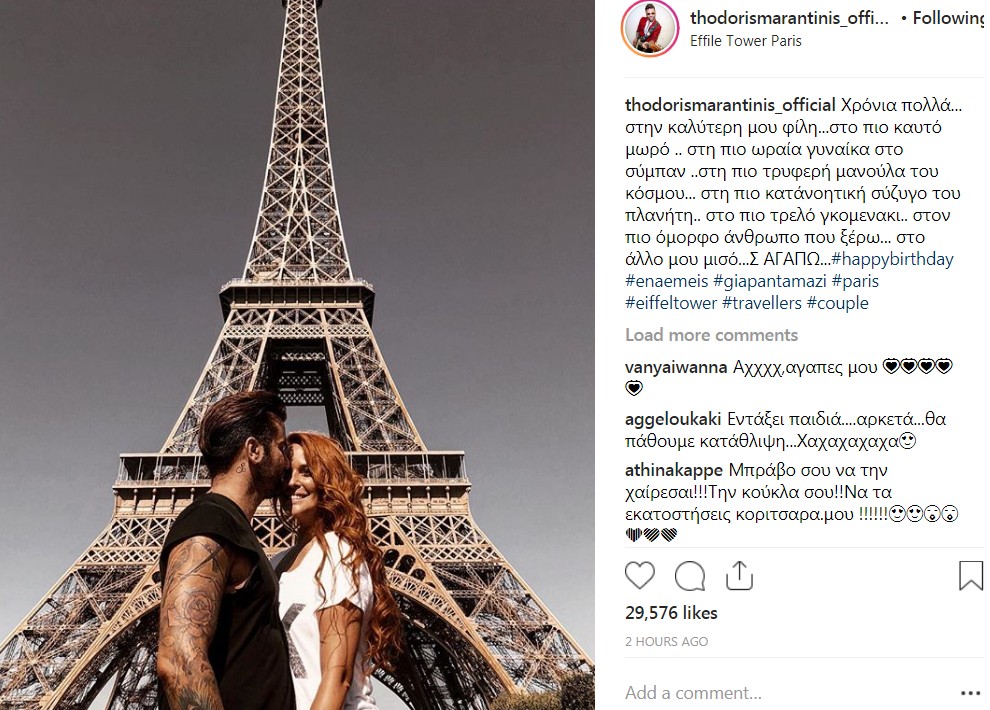Screen dimensions: 990x710
Task: Open the #couple hashtag
Action: (x=837, y=303)
